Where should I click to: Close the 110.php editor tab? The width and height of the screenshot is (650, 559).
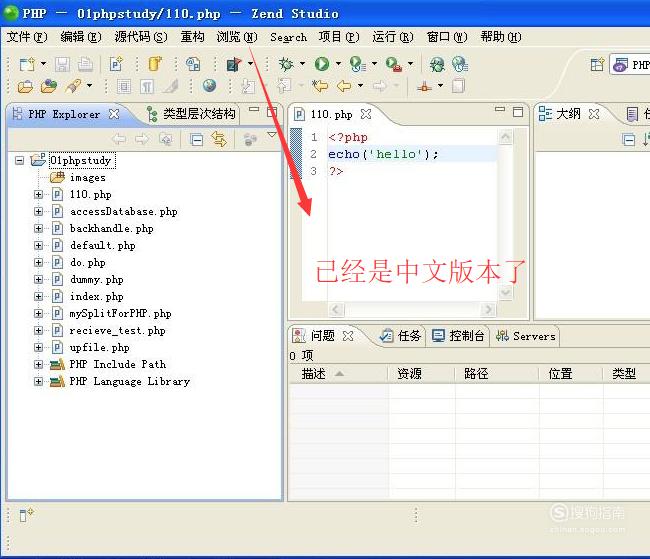[x=366, y=114]
